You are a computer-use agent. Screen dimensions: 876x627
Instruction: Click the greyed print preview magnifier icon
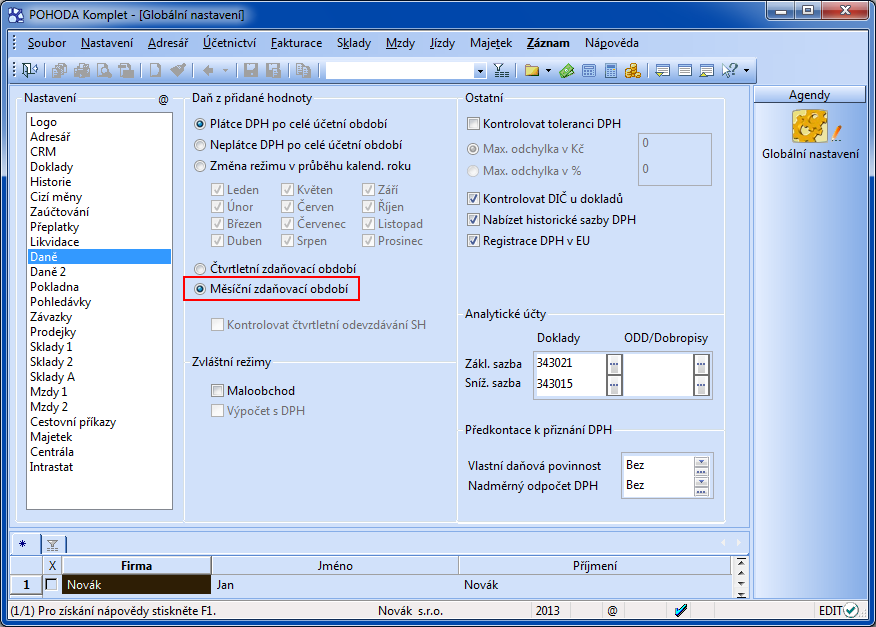pyautogui.click(x=104, y=70)
